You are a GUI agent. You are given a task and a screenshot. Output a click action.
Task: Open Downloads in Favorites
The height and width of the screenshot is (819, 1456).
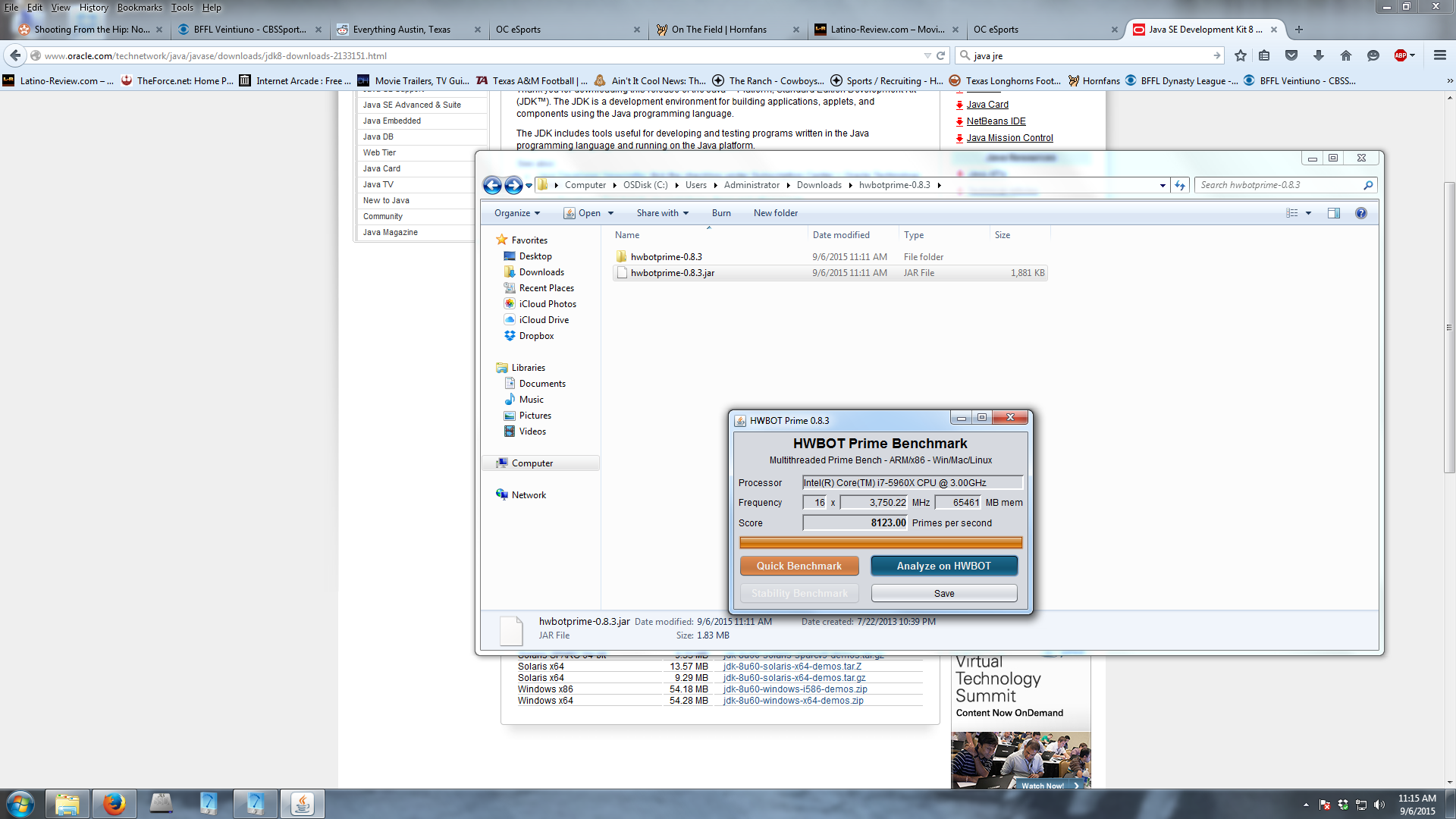(x=541, y=272)
